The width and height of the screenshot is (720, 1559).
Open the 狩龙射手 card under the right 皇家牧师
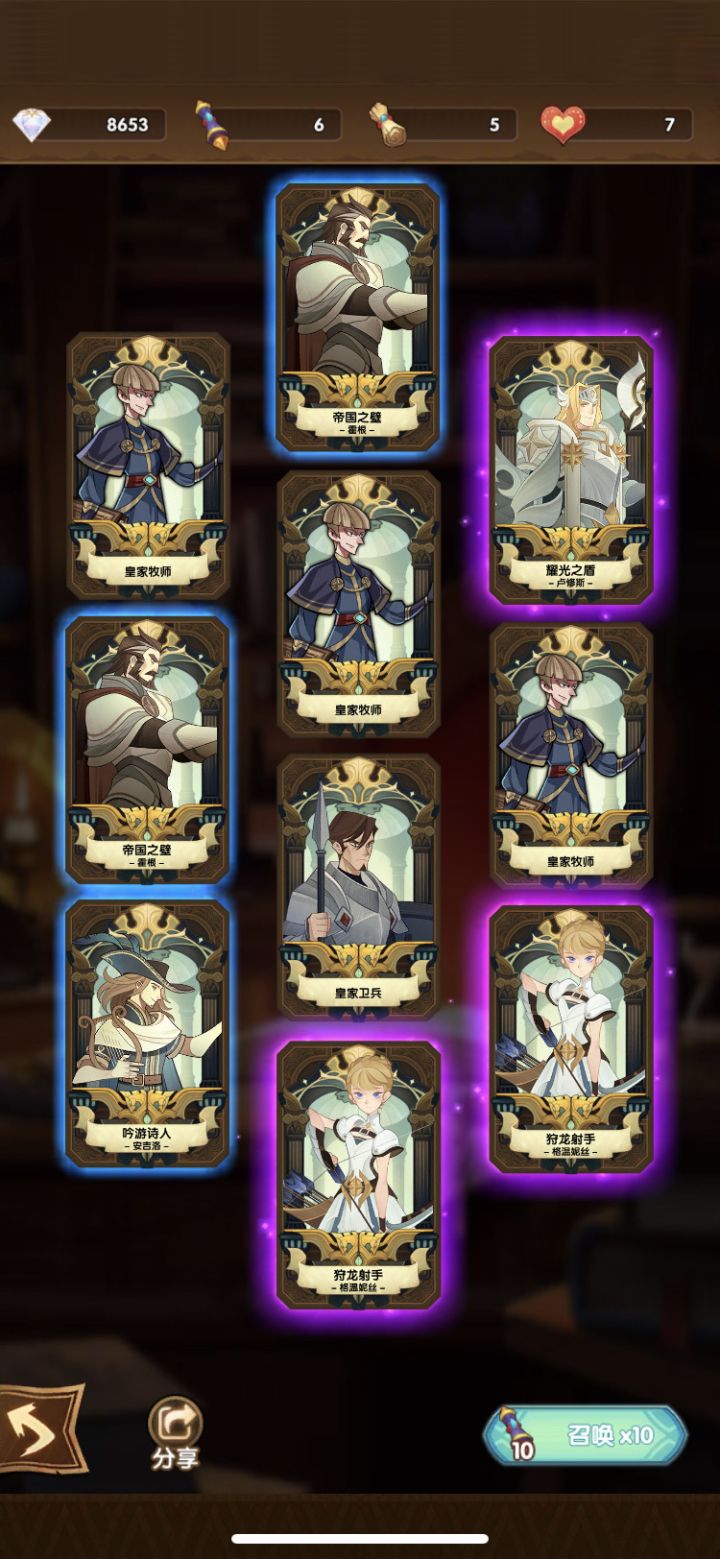tap(571, 1038)
